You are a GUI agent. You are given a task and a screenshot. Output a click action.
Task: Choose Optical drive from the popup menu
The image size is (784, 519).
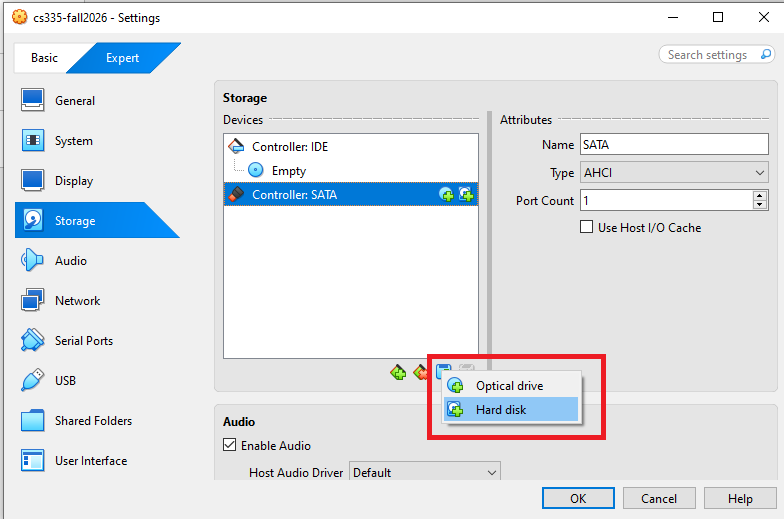pyautogui.click(x=511, y=386)
